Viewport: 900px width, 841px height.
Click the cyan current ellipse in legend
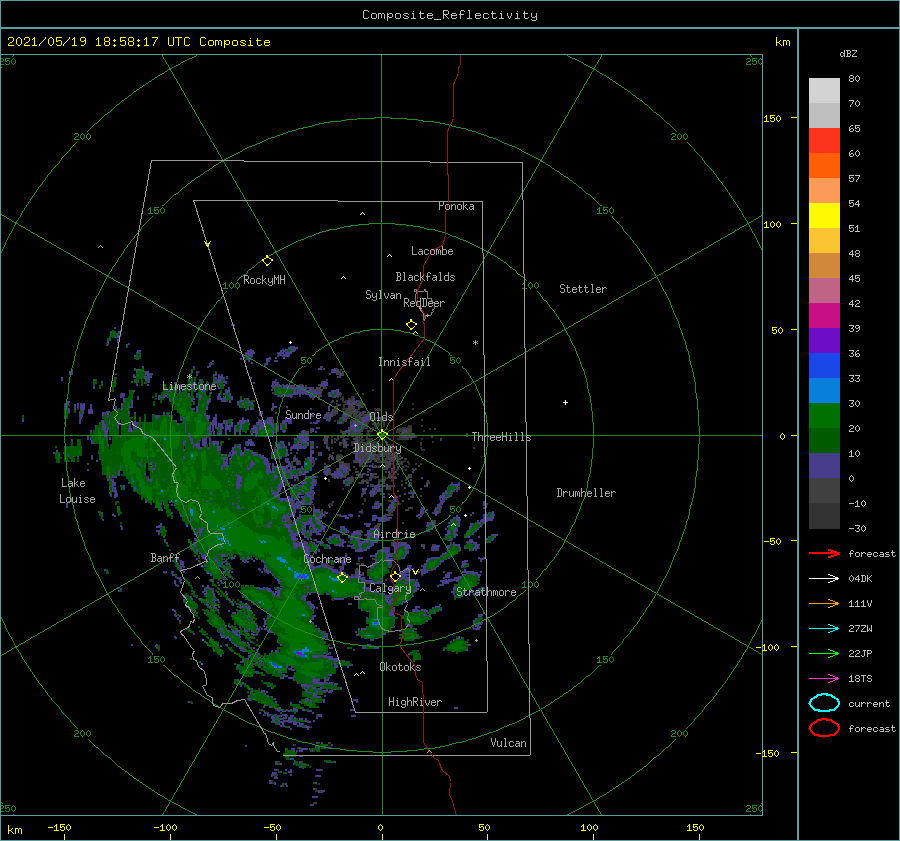click(x=824, y=703)
